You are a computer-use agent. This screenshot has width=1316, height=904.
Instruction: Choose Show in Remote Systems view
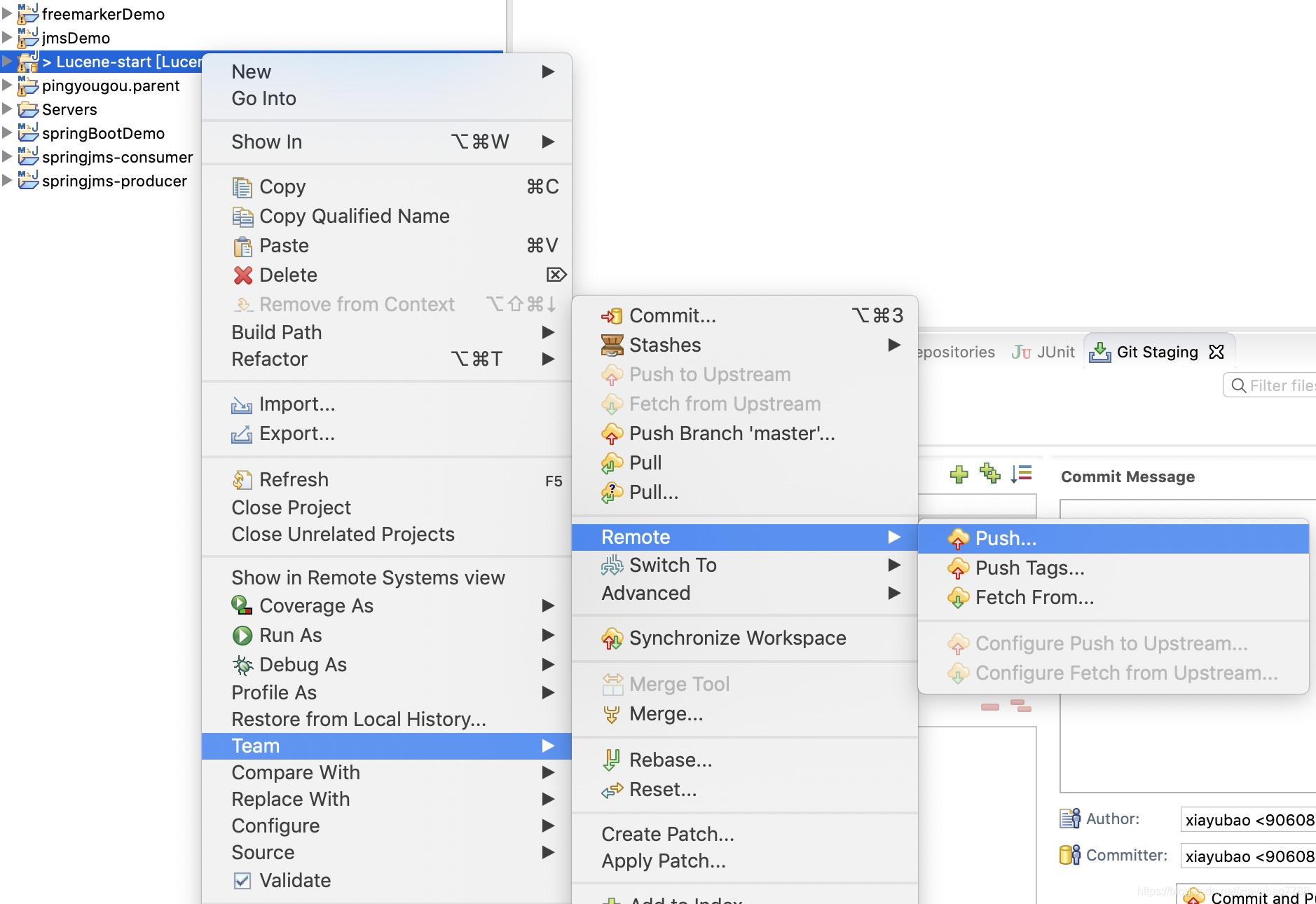pos(387,578)
